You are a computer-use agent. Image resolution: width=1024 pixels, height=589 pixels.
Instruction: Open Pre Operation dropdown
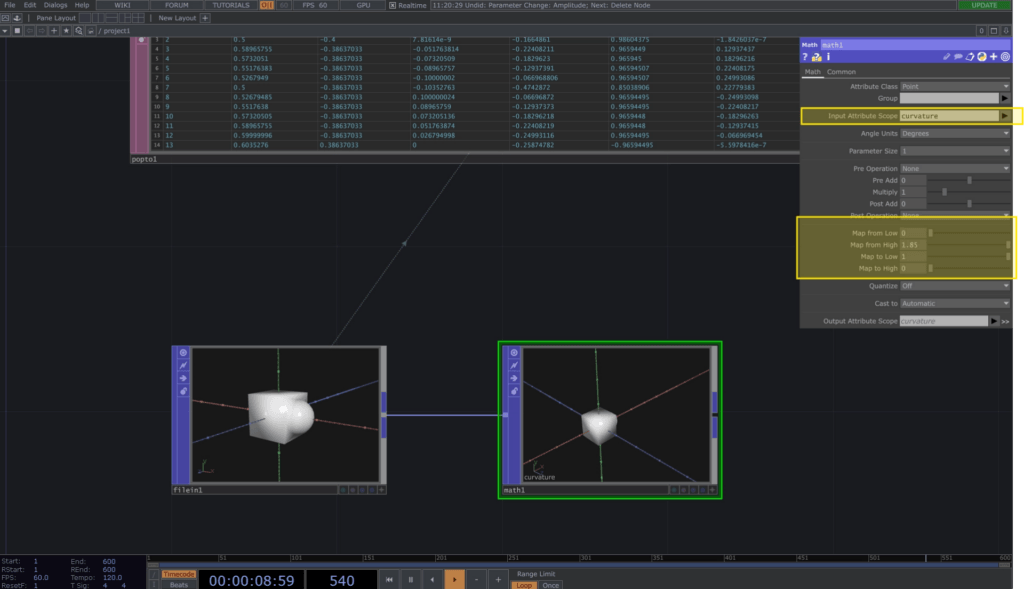955,168
